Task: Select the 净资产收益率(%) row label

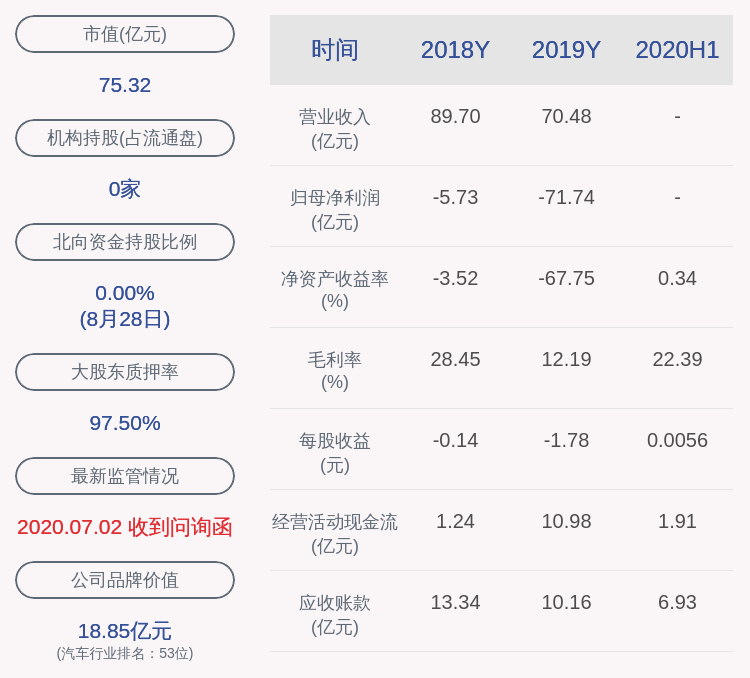Action: pyautogui.click(x=334, y=290)
